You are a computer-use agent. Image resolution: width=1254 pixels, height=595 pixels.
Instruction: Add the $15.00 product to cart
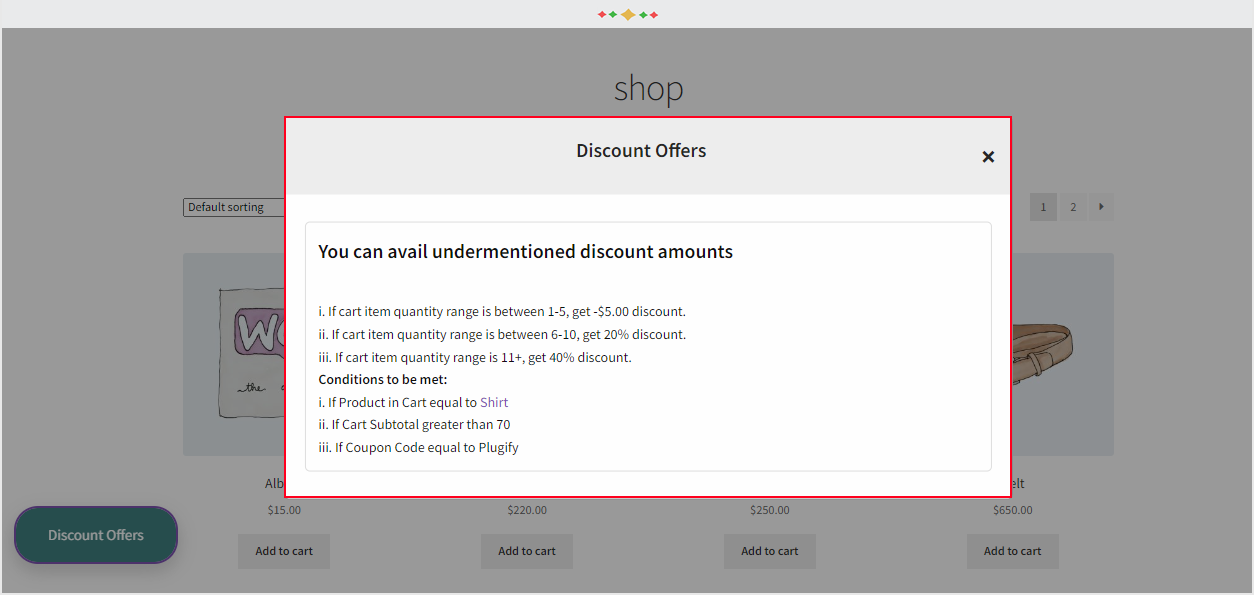tap(283, 551)
